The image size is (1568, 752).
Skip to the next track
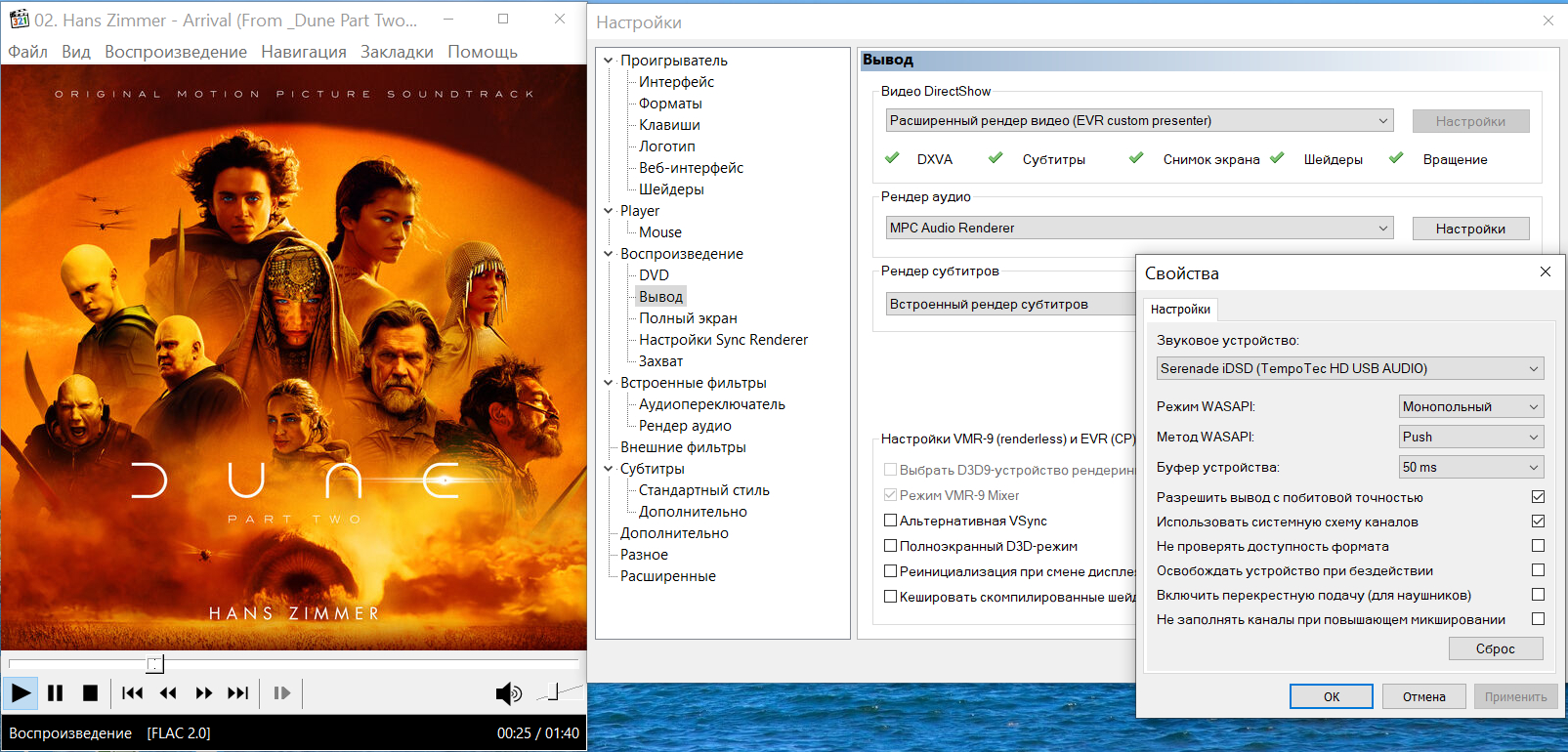238,693
